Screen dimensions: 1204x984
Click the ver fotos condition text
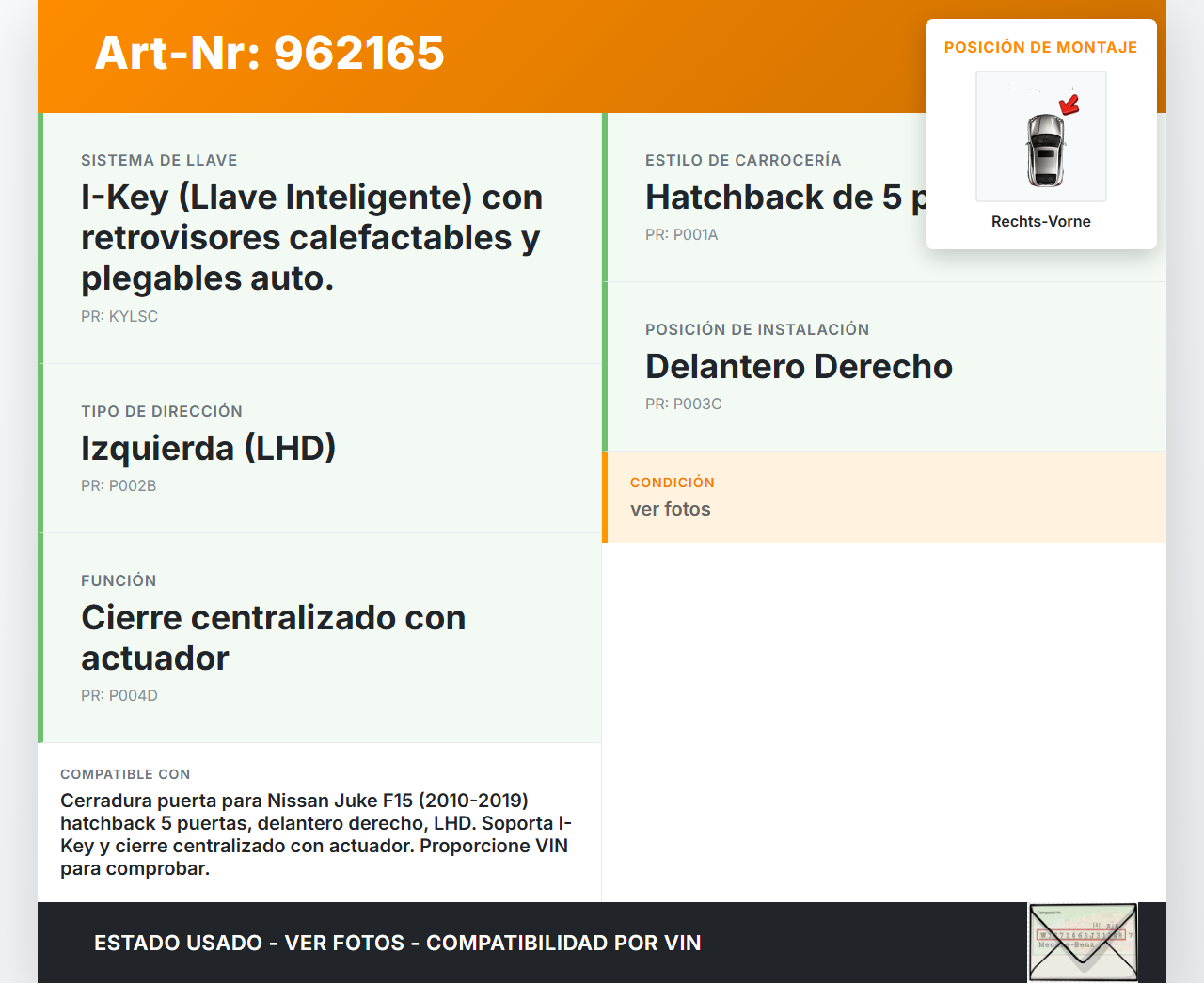[670, 509]
